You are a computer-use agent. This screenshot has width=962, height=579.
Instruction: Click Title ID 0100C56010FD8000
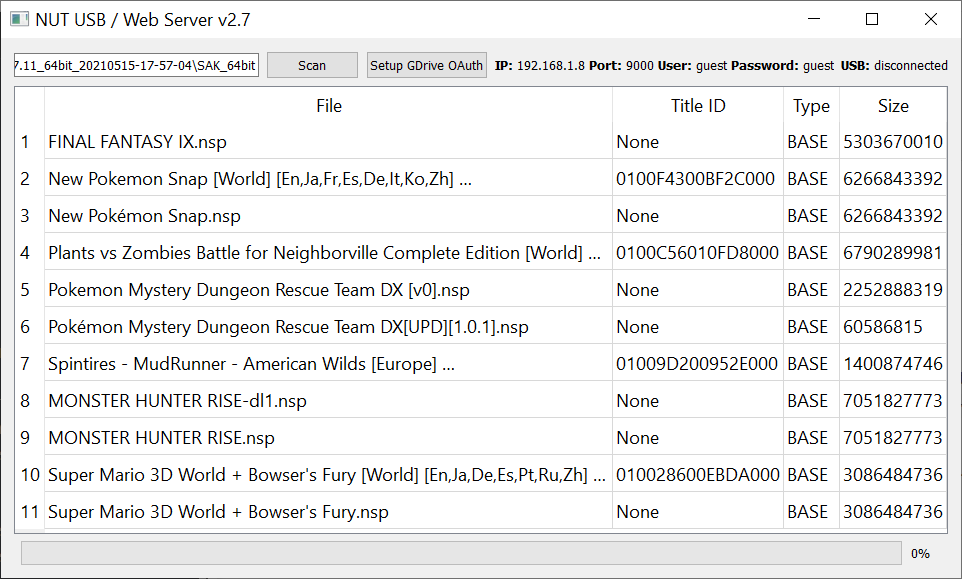click(697, 253)
